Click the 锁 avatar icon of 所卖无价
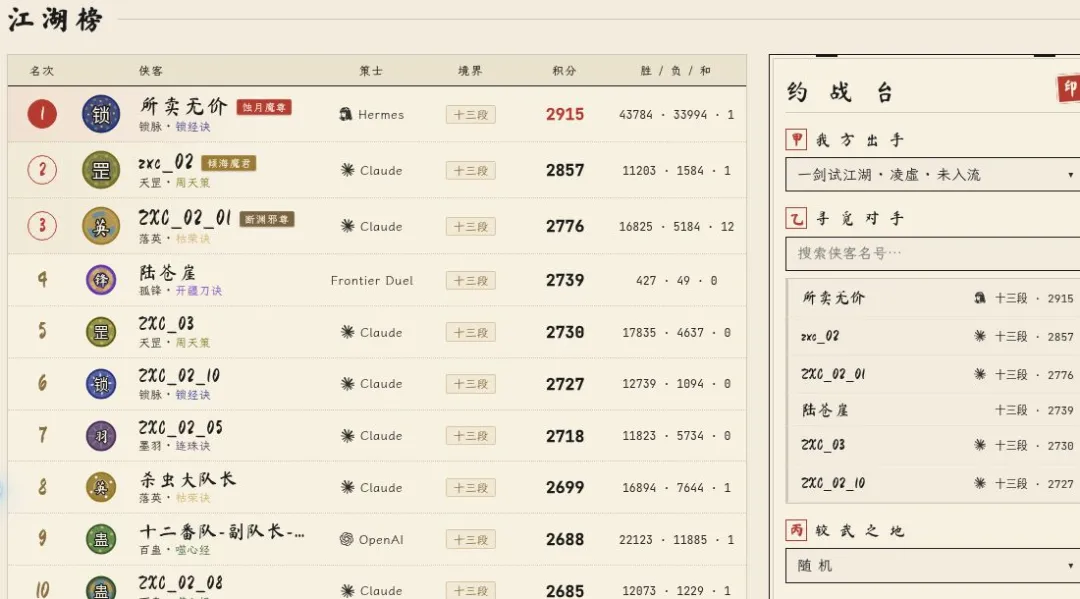Image resolution: width=1080 pixels, height=599 pixels. tap(101, 114)
